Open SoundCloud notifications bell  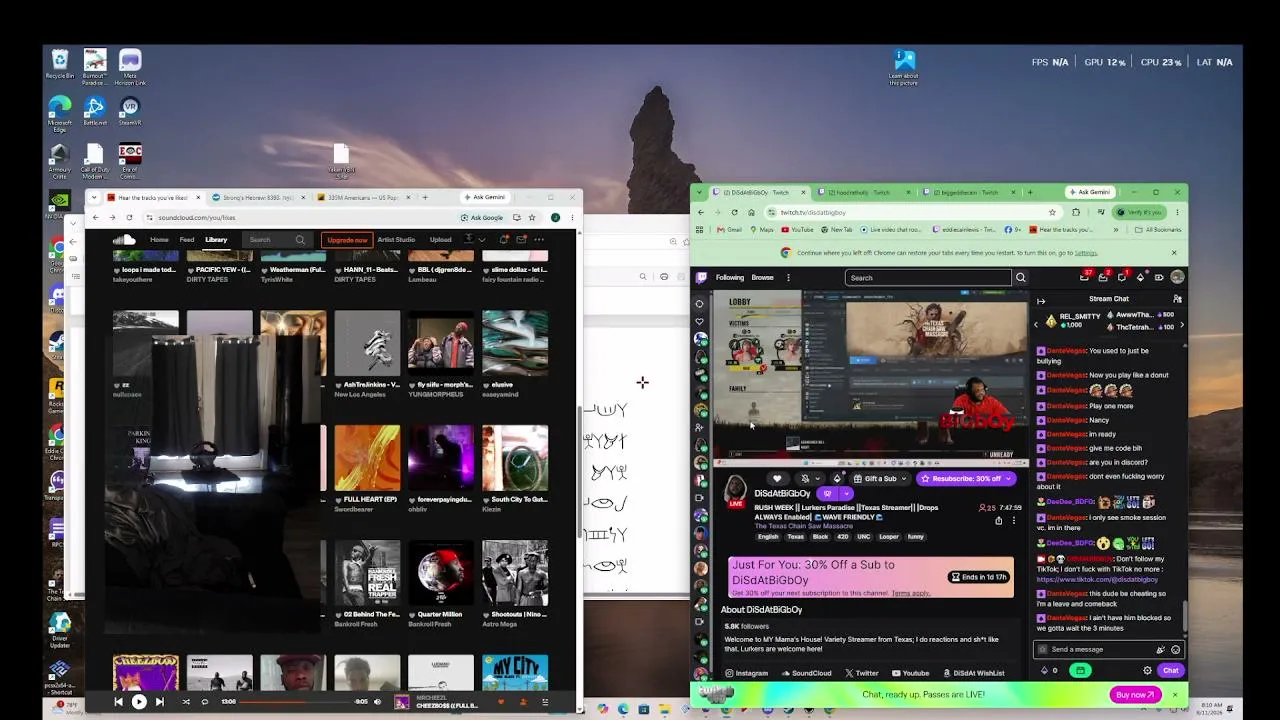tap(504, 240)
